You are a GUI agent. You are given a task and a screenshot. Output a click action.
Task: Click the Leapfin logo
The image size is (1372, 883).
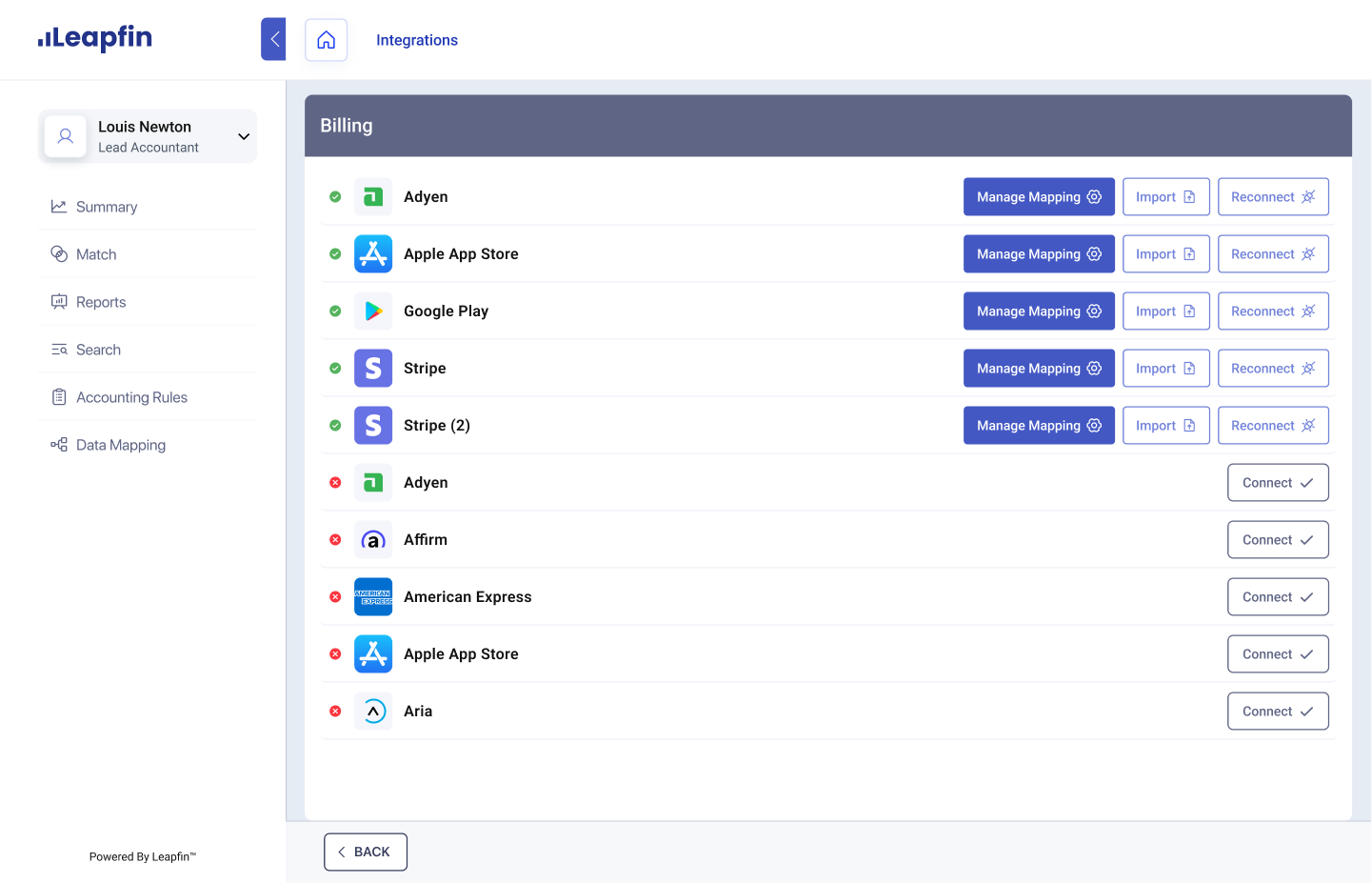coord(95,38)
